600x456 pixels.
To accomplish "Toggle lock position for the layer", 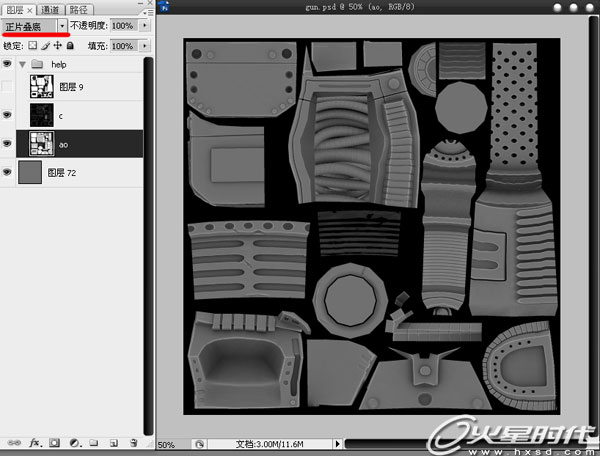I will tap(59, 46).
